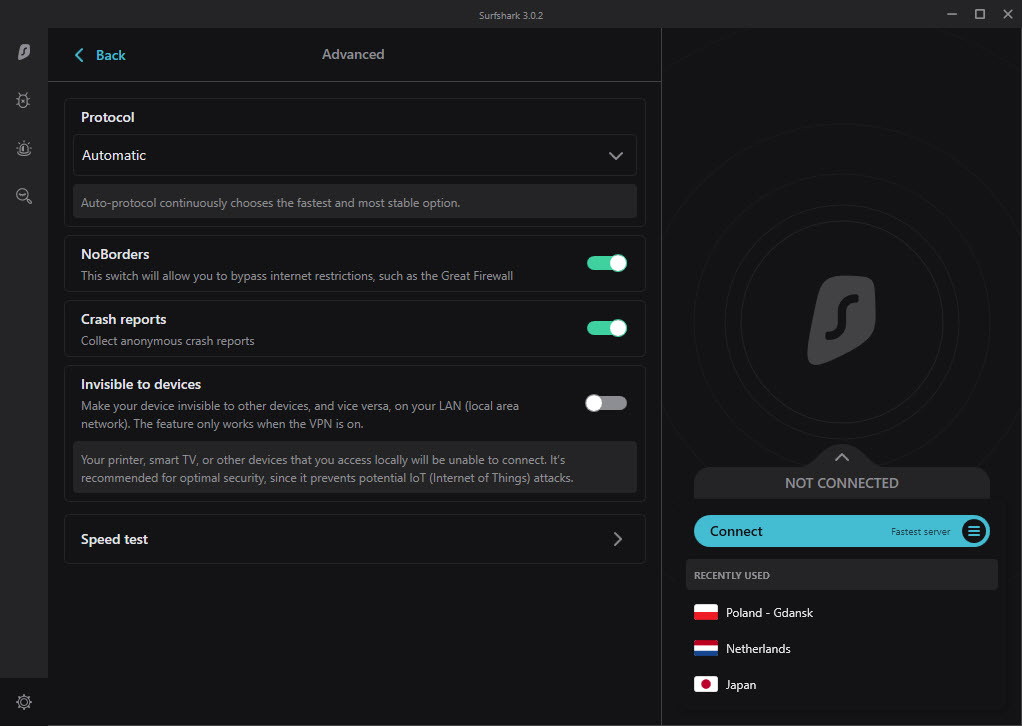Select Japan from recently used
This screenshot has width=1022, height=726.
[x=842, y=684]
